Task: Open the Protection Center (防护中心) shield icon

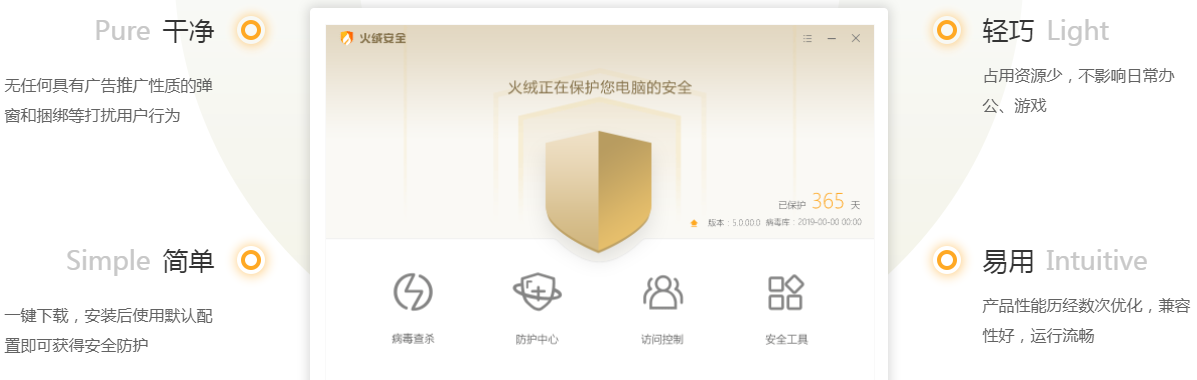Action: pyautogui.click(x=537, y=291)
